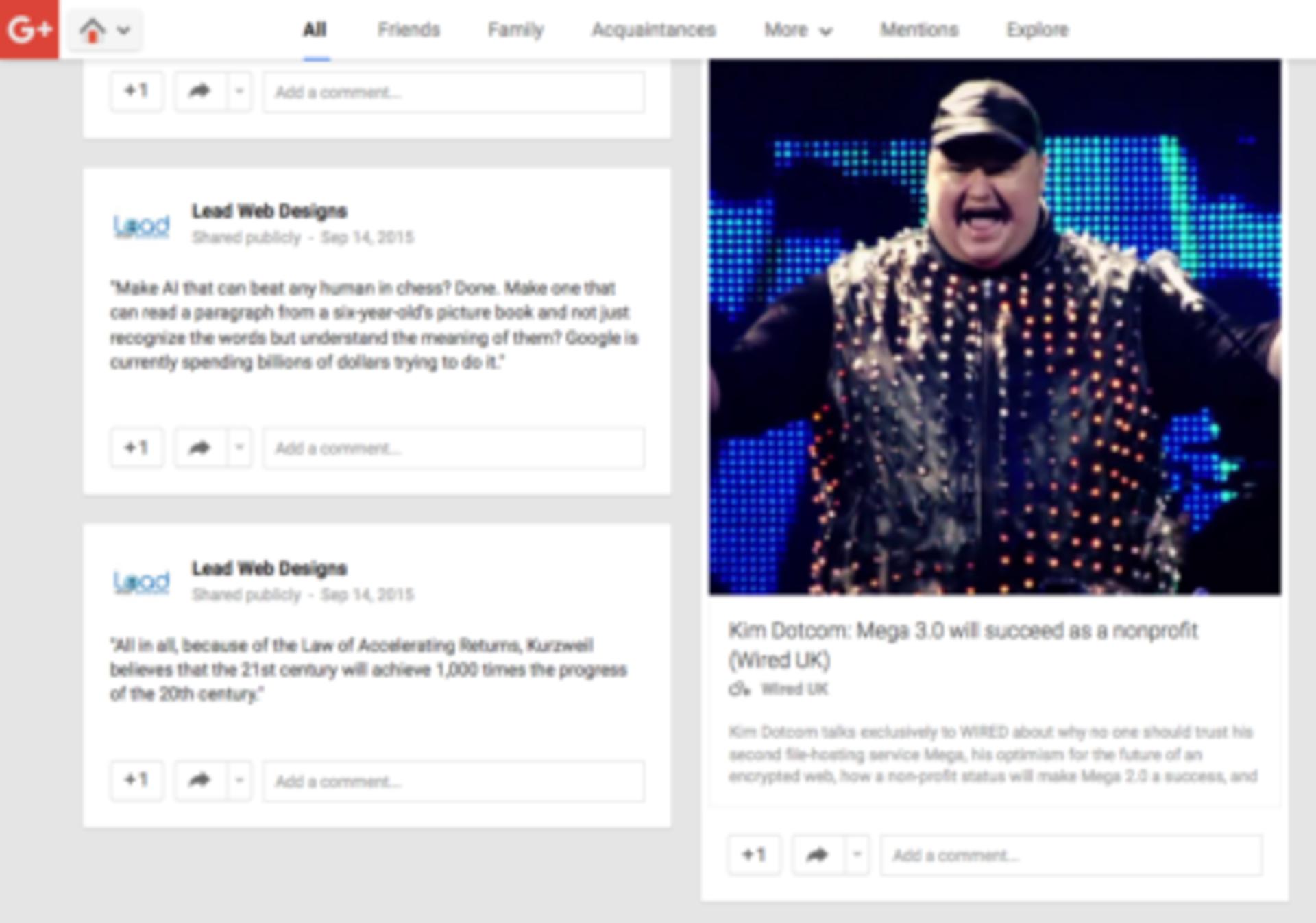
Task: Expand share options on Kim Dotcom post
Action: click(857, 854)
